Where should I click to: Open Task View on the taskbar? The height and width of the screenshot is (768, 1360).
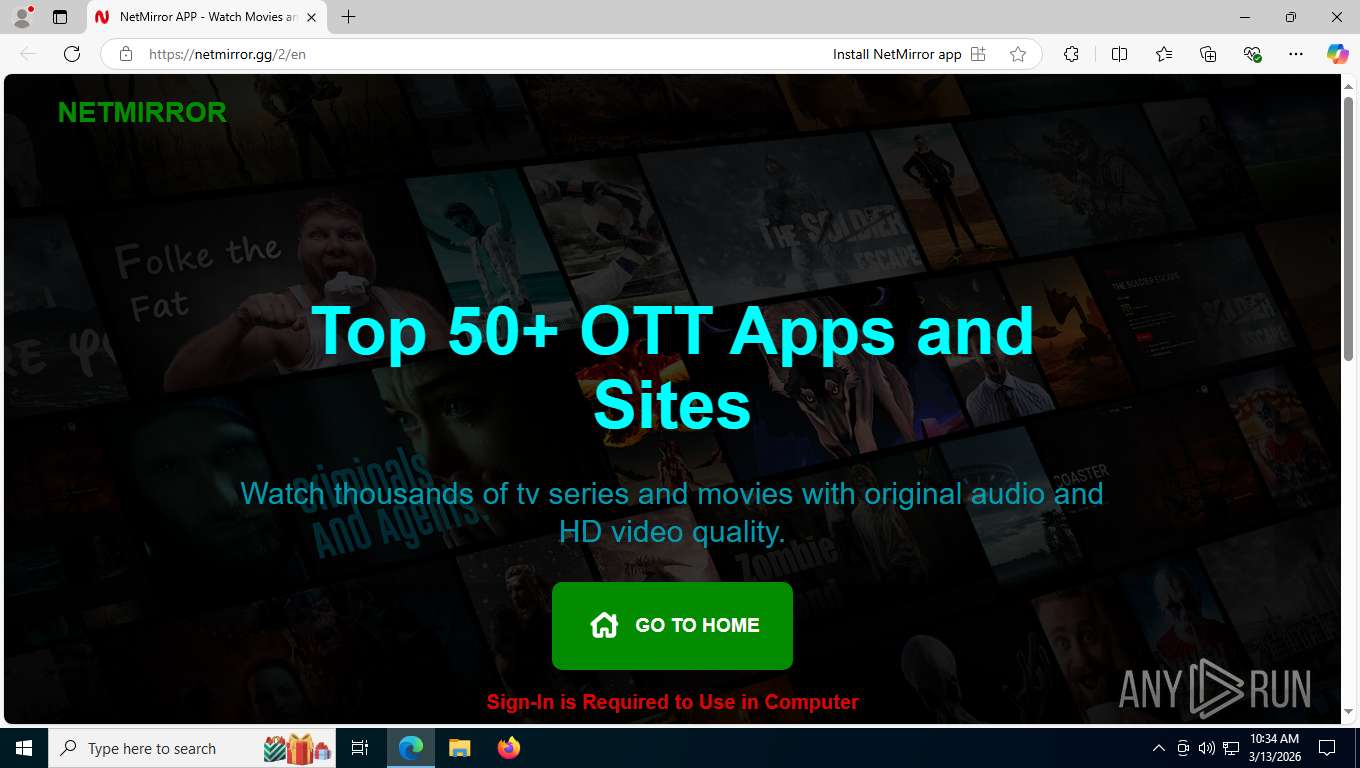pos(360,748)
